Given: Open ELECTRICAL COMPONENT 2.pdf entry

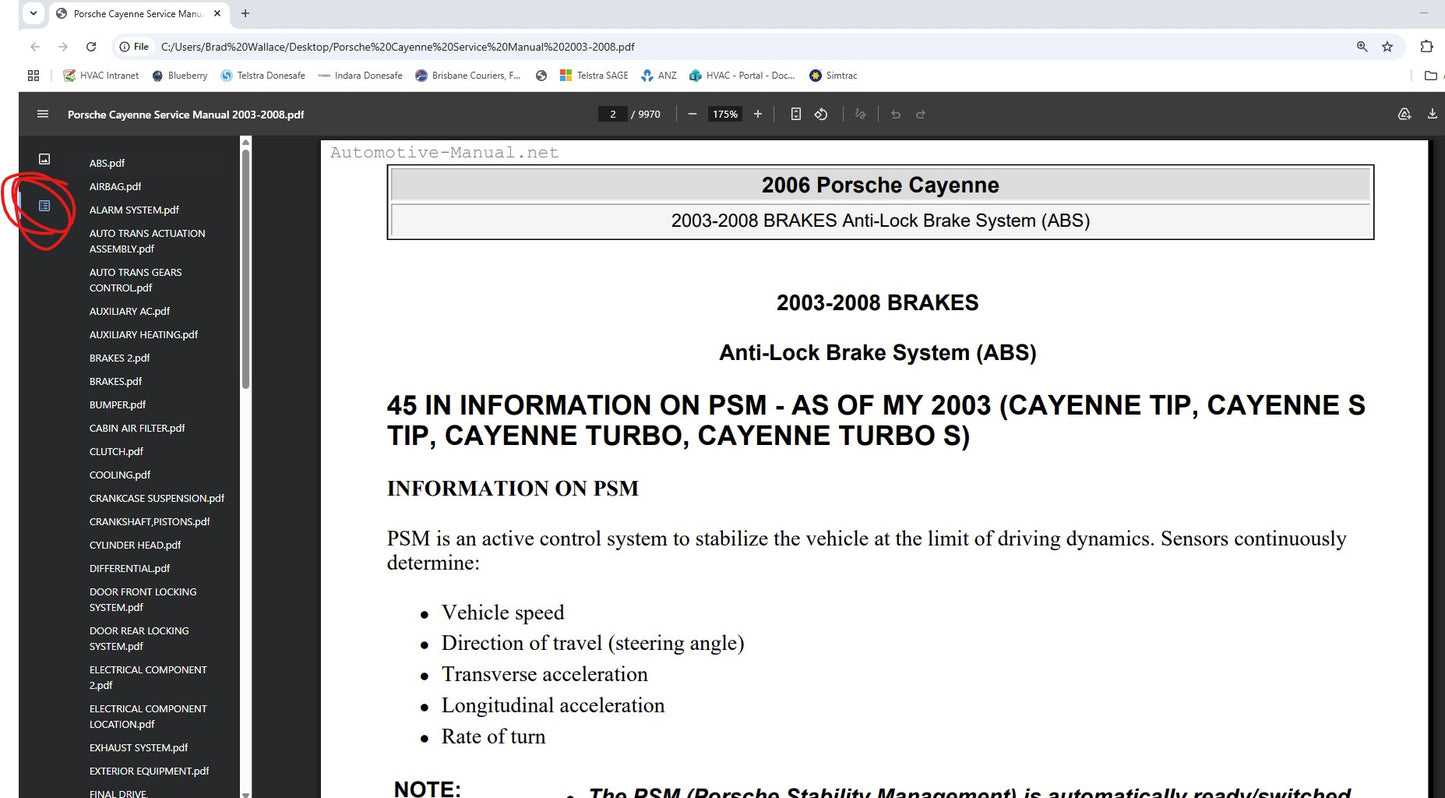Looking at the screenshot, I should coord(148,678).
